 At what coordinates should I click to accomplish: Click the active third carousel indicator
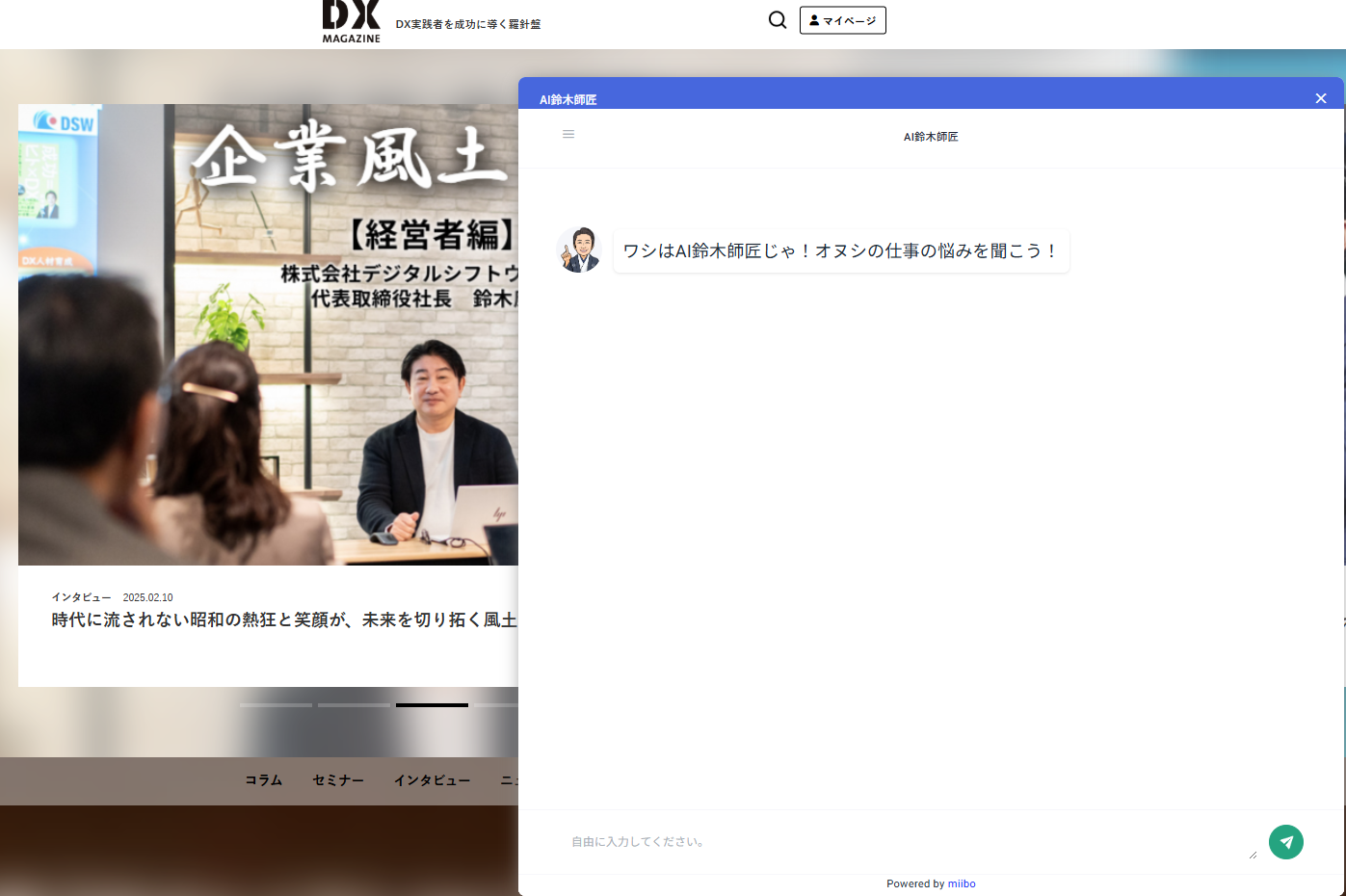pos(432,705)
